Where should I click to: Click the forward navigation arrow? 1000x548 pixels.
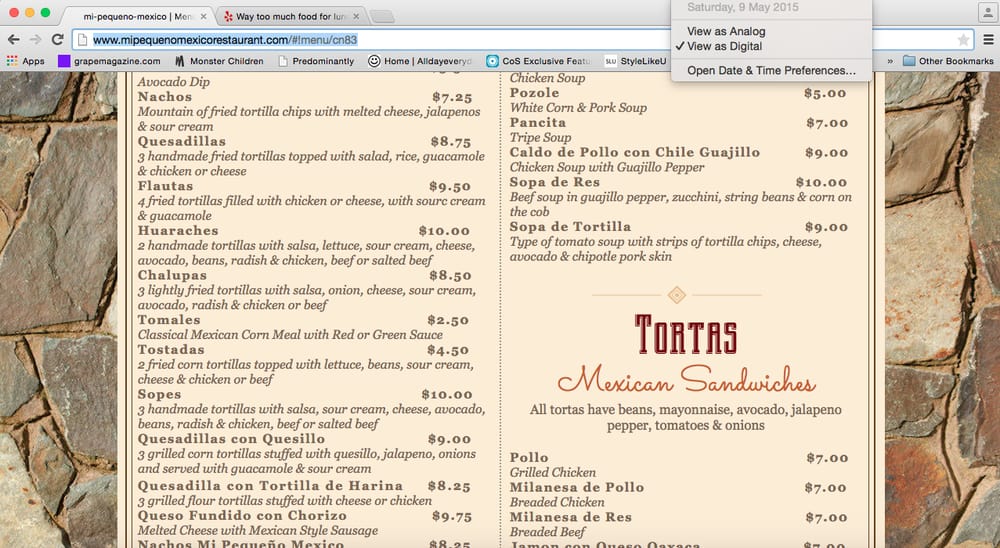point(35,40)
